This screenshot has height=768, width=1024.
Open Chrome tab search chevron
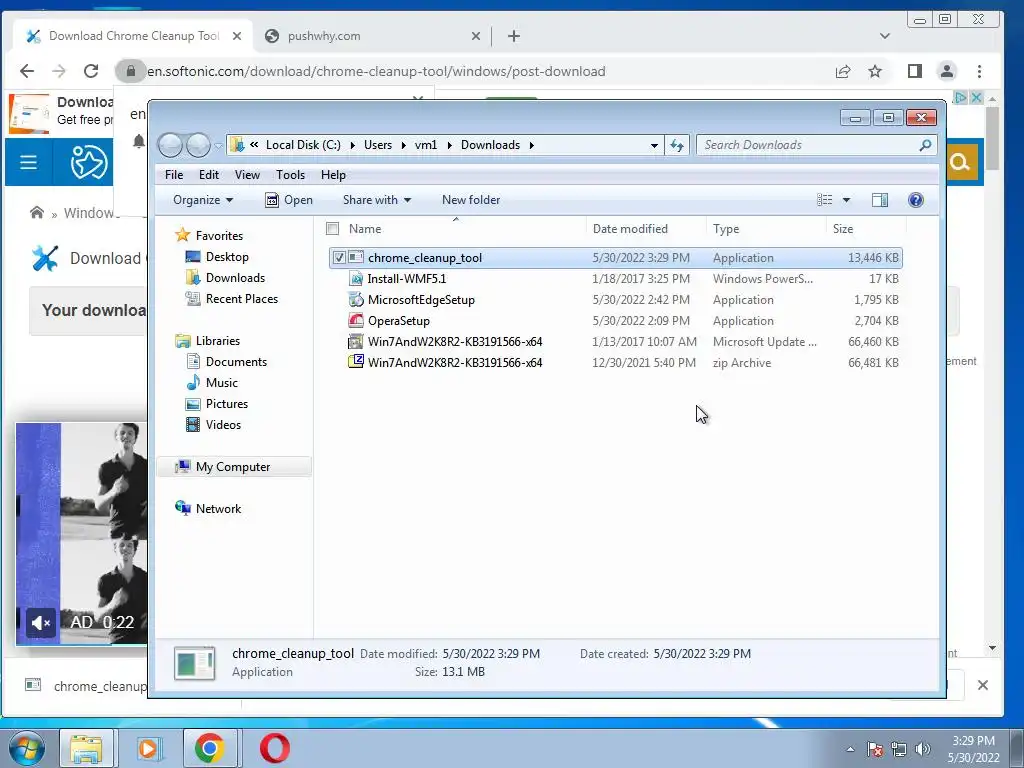pos(884,36)
